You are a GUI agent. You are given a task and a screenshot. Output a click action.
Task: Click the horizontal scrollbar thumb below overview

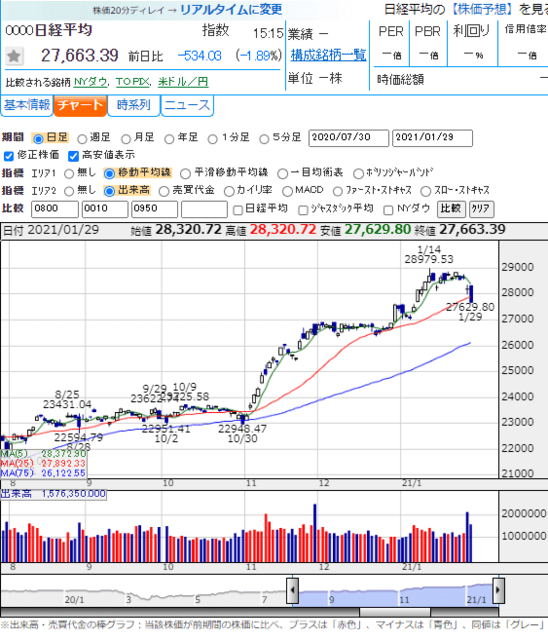coord(395,612)
